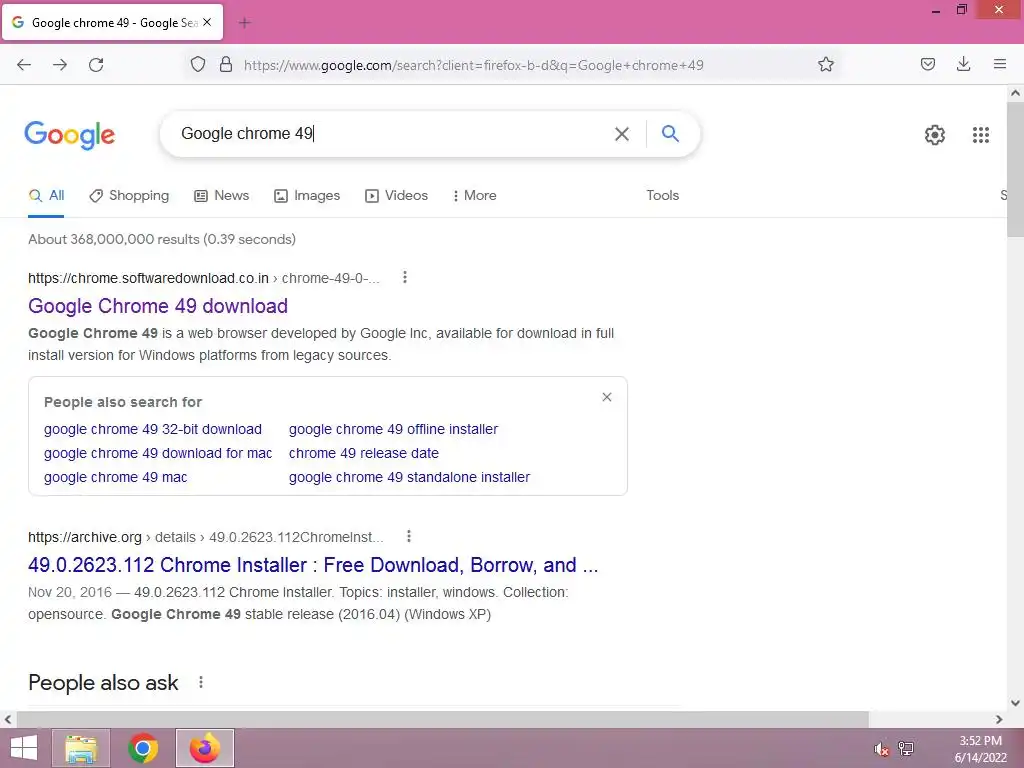The height and width of the screenshot is (768, 1024).
Task: Open the Google apps grid
Action: click(980, 135)
